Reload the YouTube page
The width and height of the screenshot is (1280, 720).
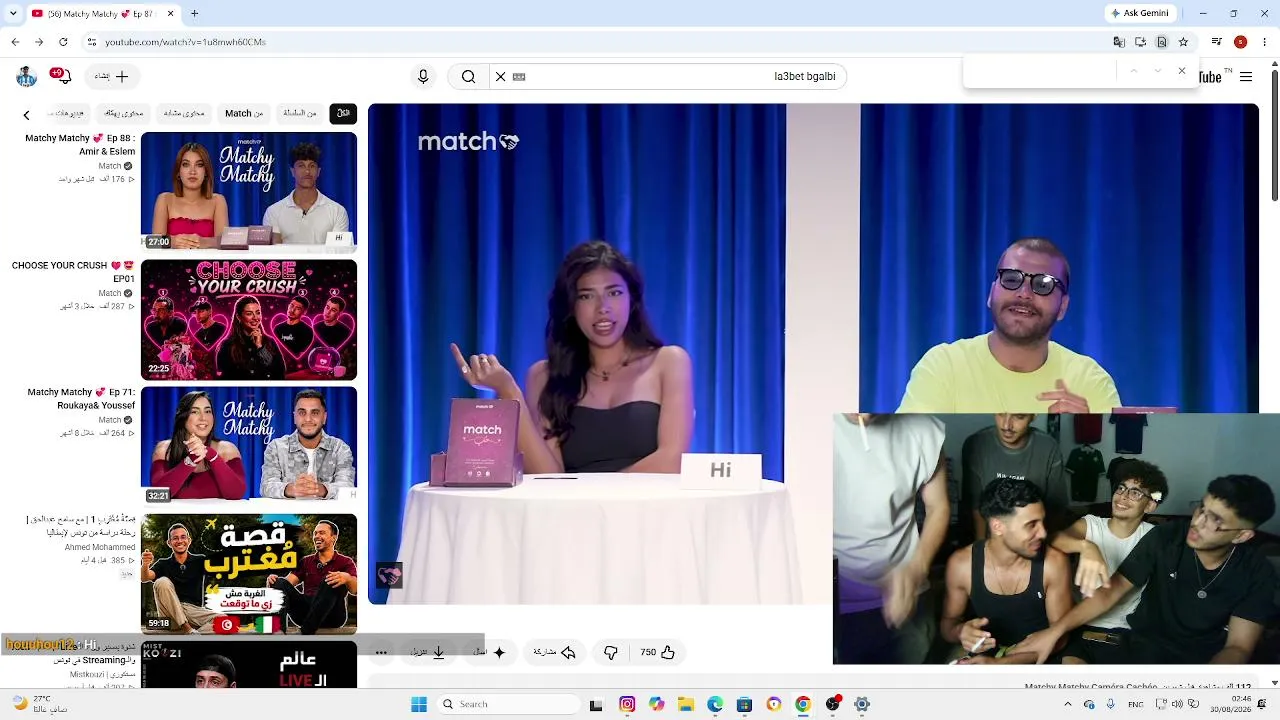63,42
